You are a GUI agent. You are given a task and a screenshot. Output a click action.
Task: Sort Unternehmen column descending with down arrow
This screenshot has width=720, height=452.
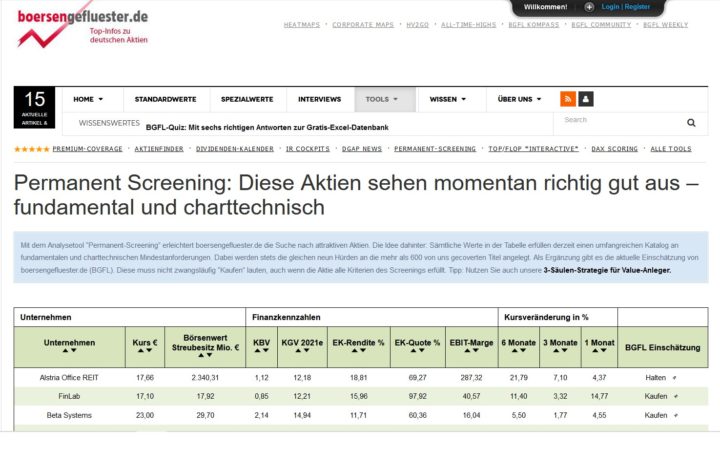pos(73,350)
